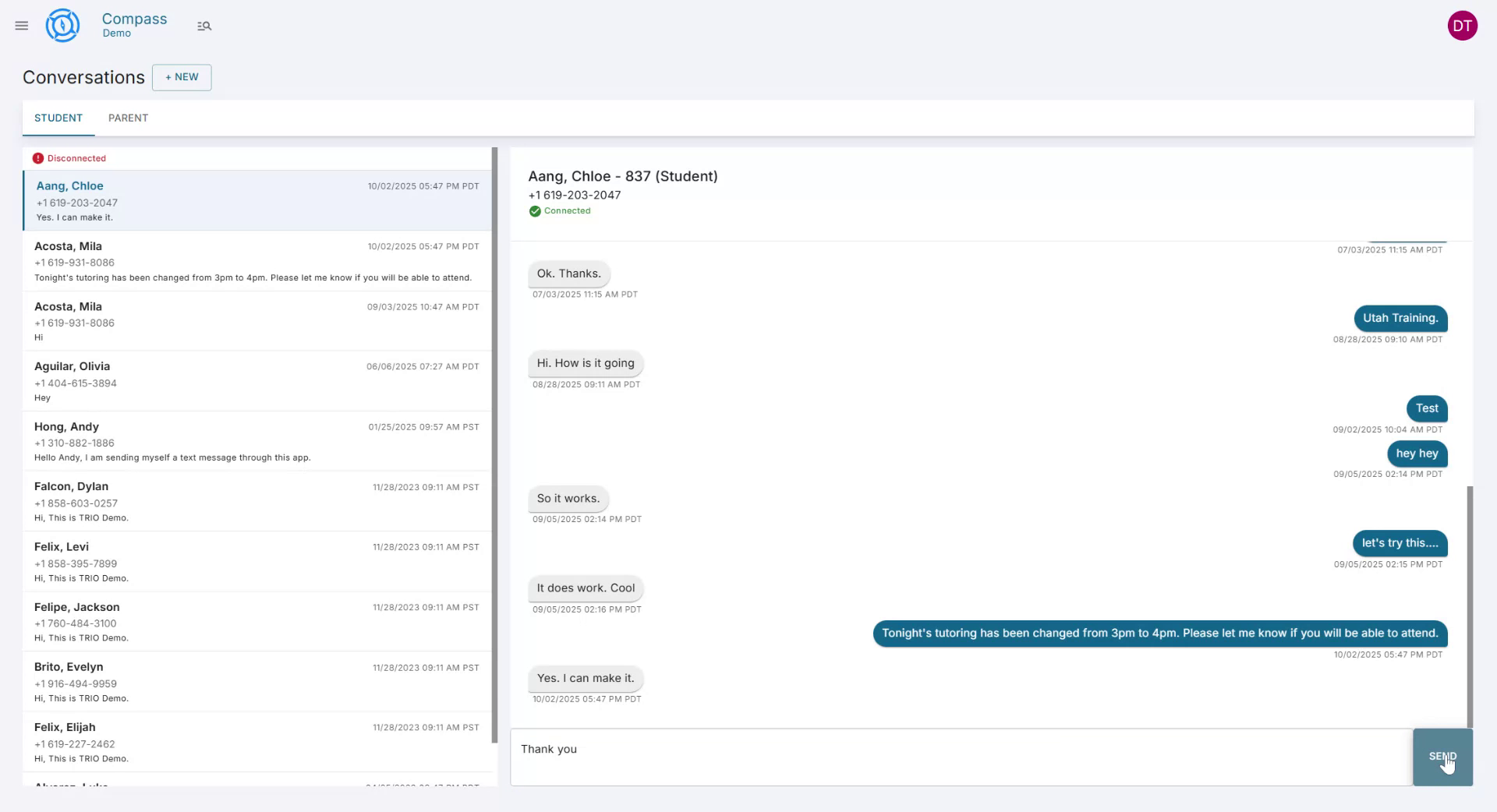The width and height of the screenshot is (1497, 812).
Task: Select Evelyn Brito's chat entry
Action: coord(257,682)
